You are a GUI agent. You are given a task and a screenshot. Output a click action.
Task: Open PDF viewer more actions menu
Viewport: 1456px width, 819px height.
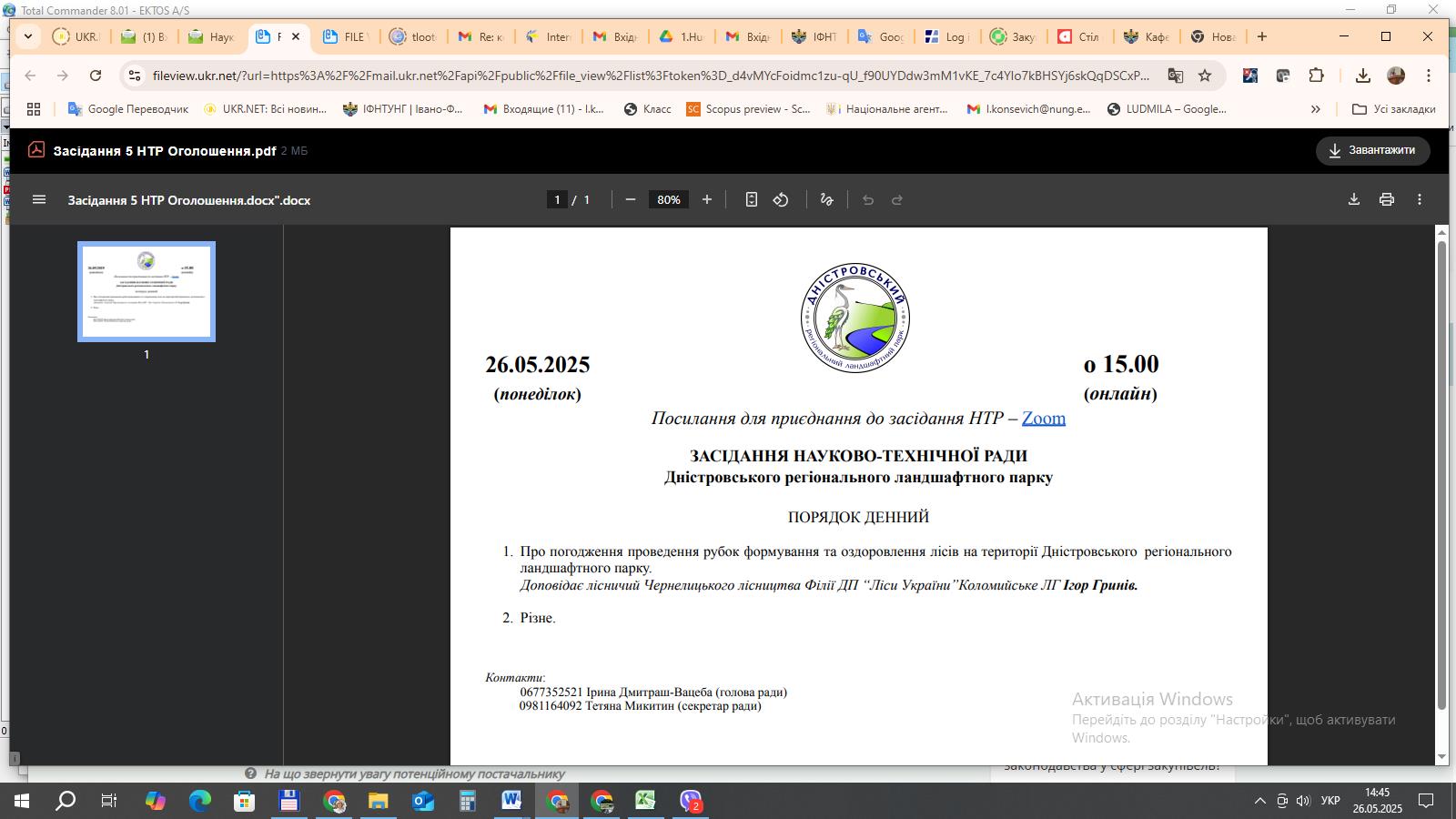pos(1419,200)
